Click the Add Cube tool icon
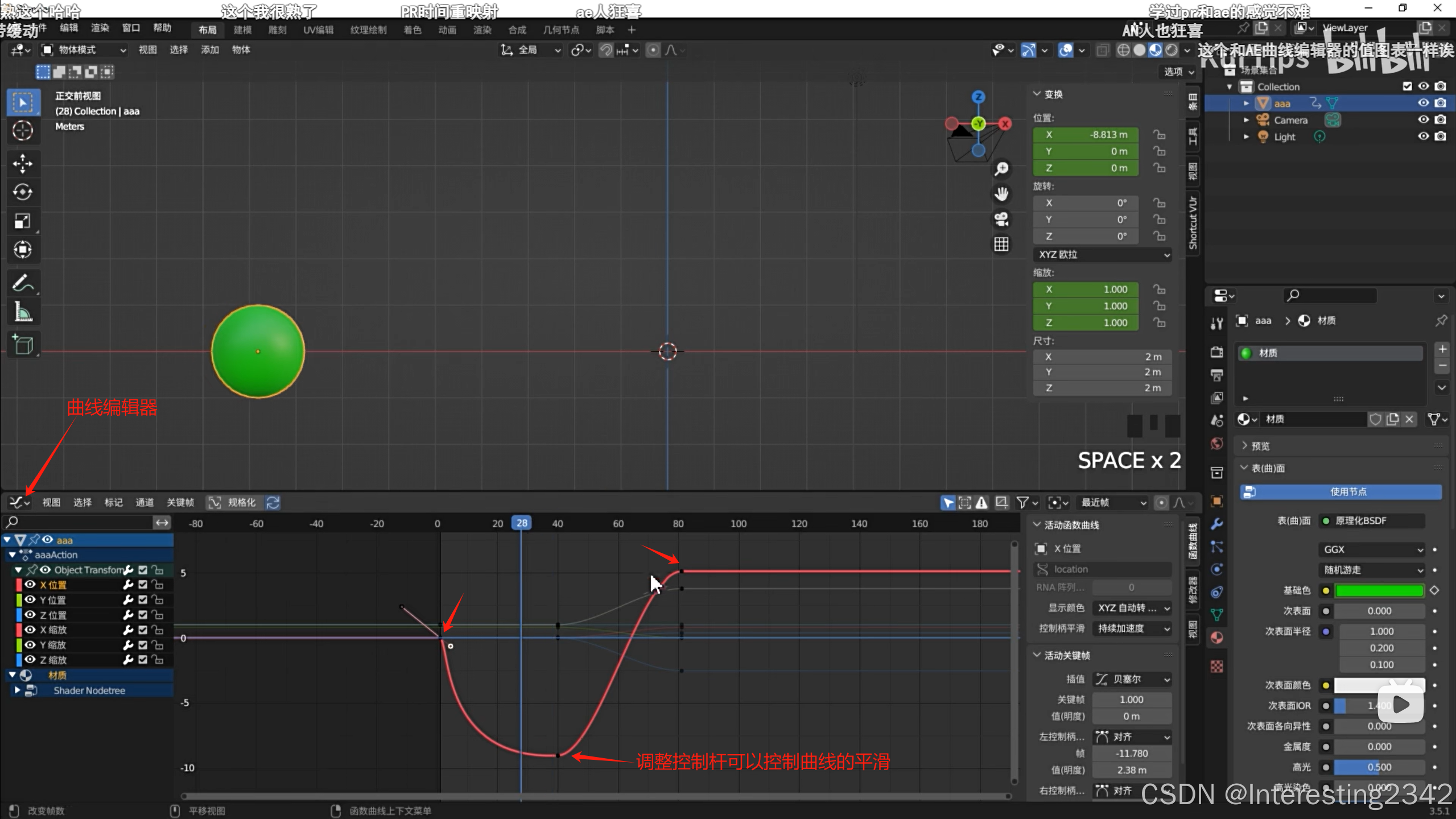This screenshot has width=1456, height=819. [x=23, y=345]
